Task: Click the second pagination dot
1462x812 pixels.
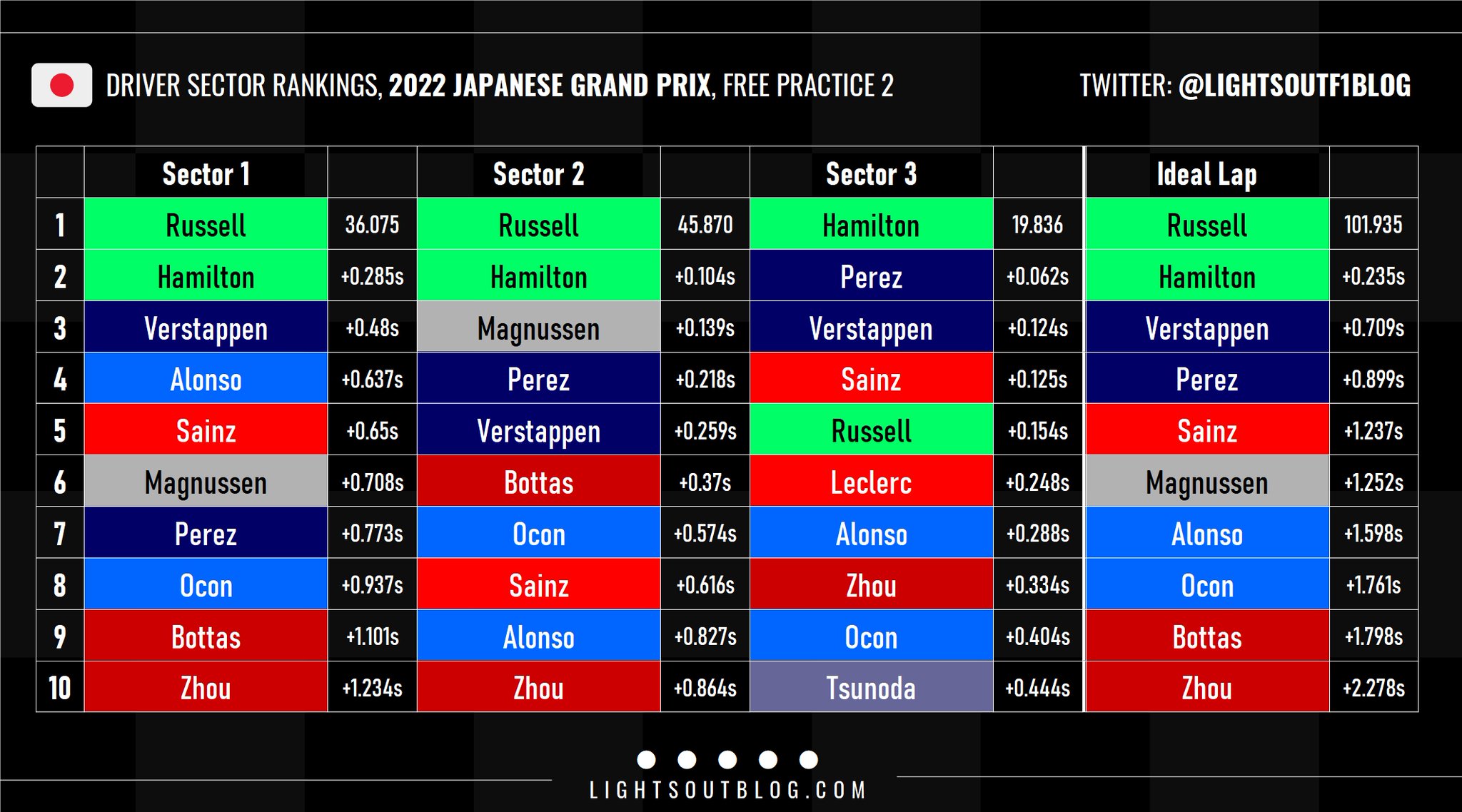Action: (x=687, y=759)
